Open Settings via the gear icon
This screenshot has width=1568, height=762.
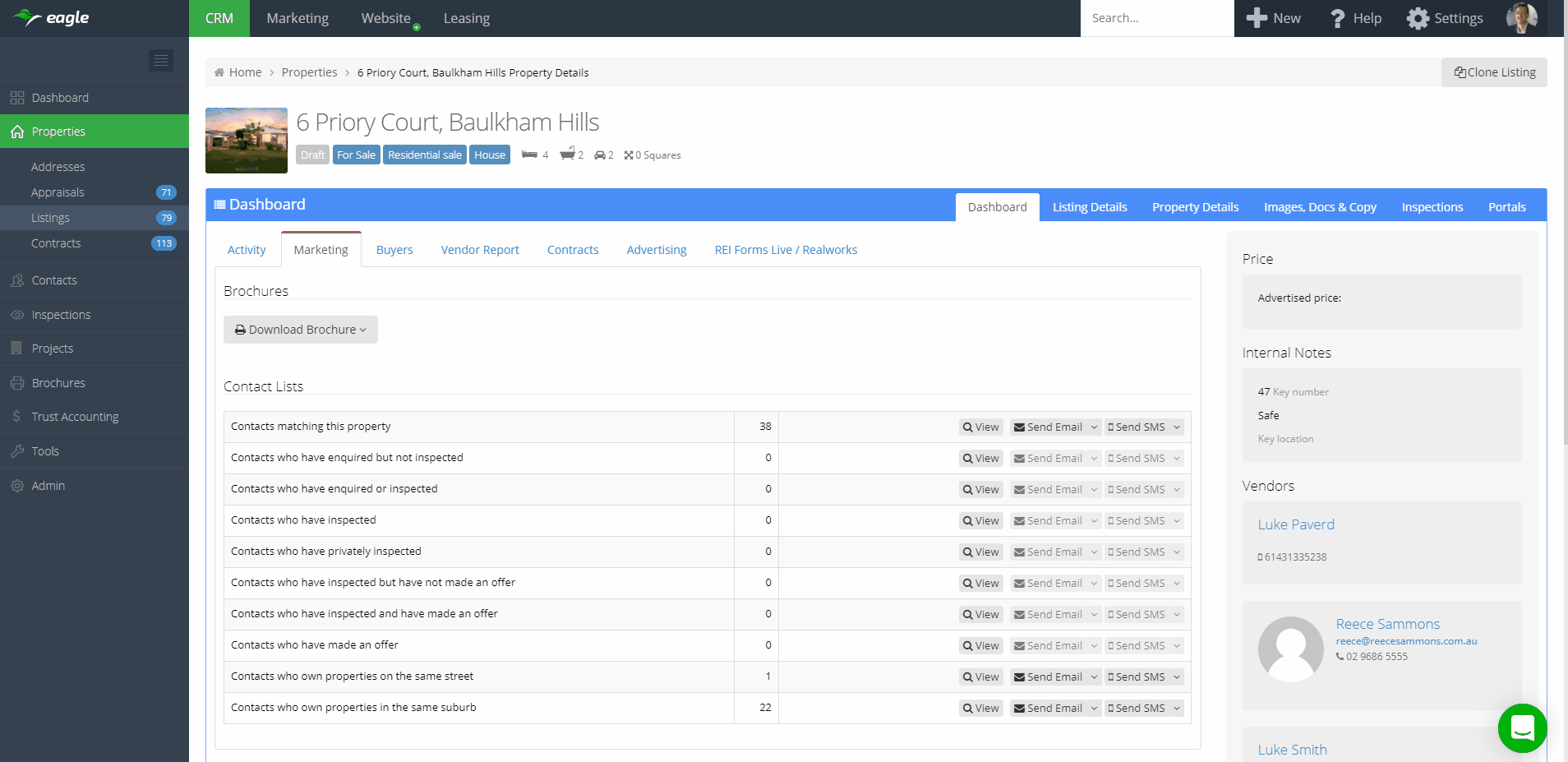point(1418,18)
